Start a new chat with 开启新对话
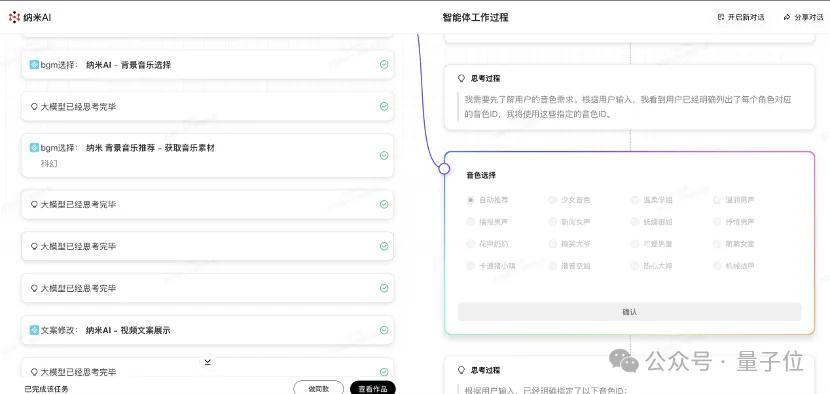830x394 pixels. pos(741,17)
